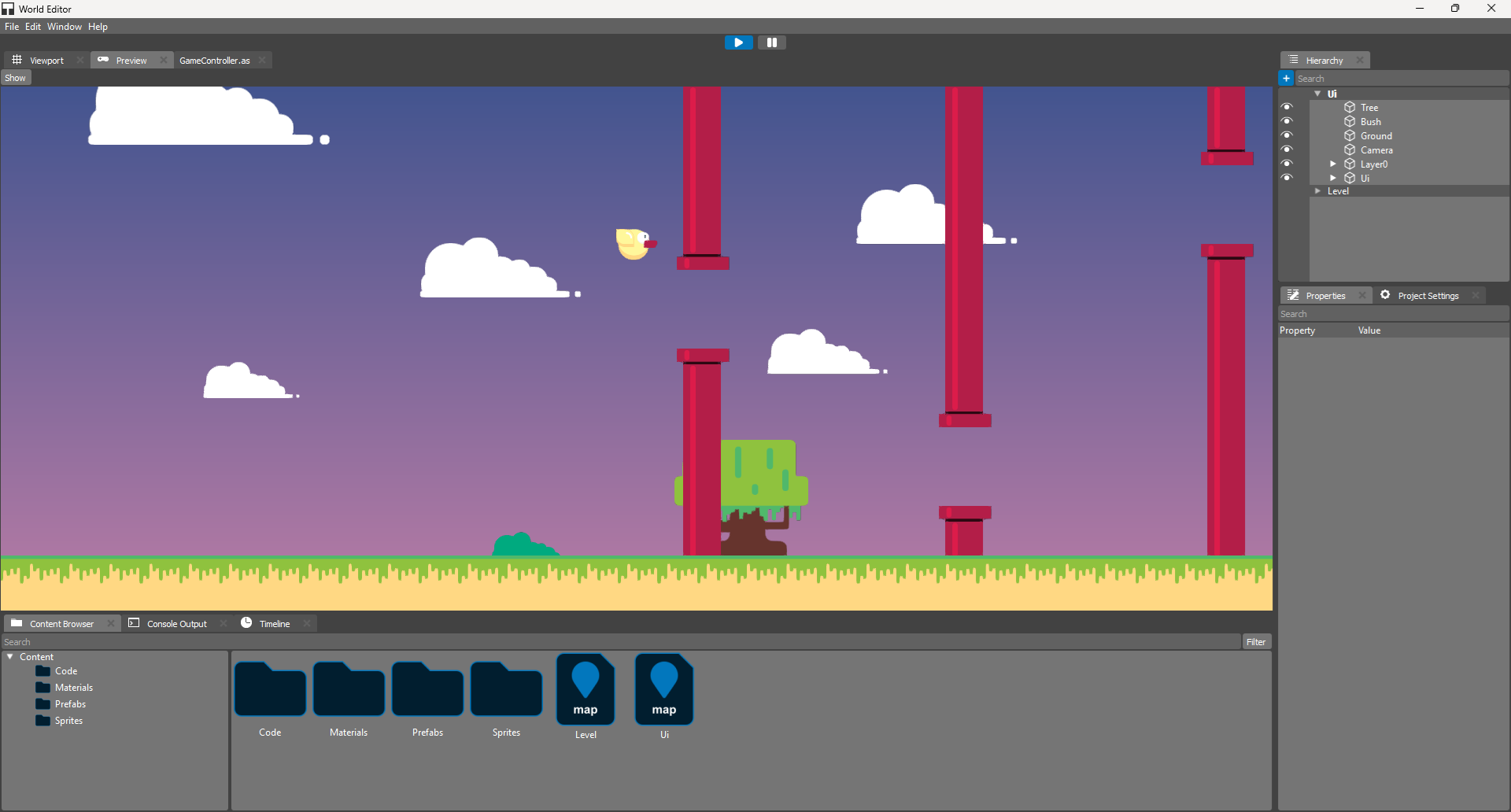Viewport: 1511px width, 812px height.
Task: Click the Ui child object cube icon
Action: point(1350,178)
